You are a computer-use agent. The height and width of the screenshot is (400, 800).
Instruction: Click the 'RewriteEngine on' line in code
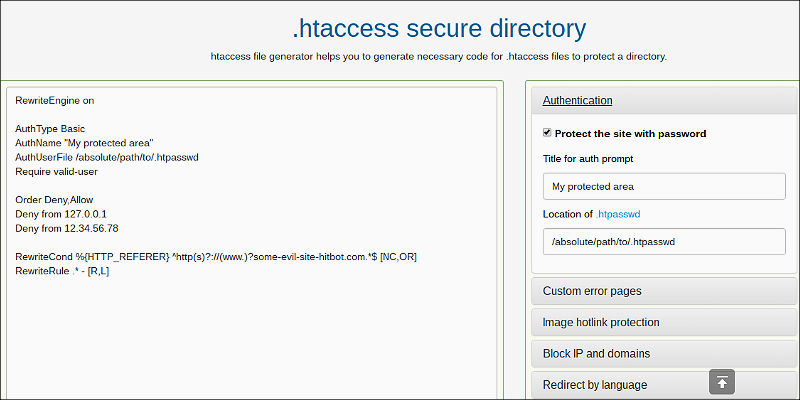[x=55, y=101]
